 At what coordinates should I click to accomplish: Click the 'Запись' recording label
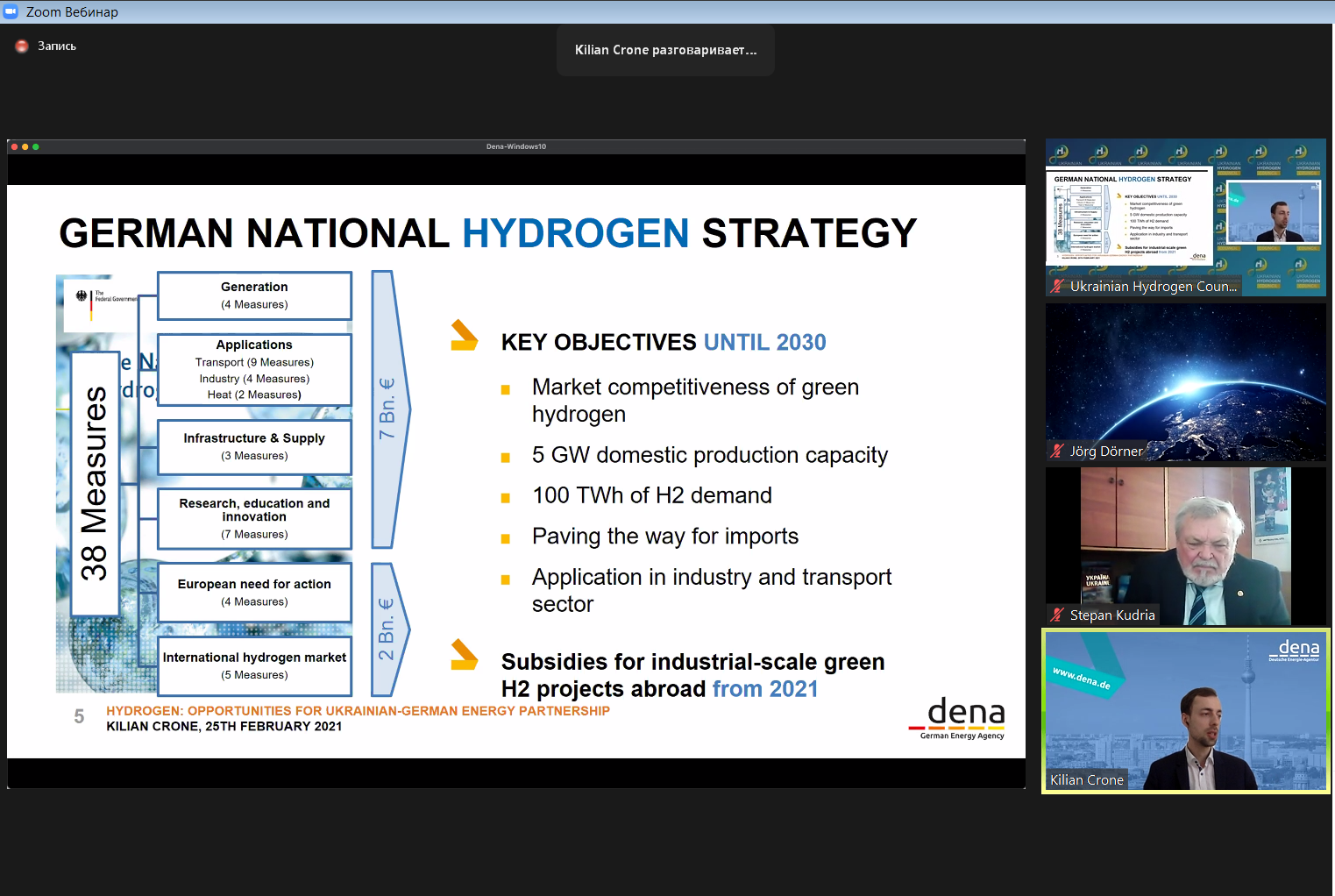point(57,46)
